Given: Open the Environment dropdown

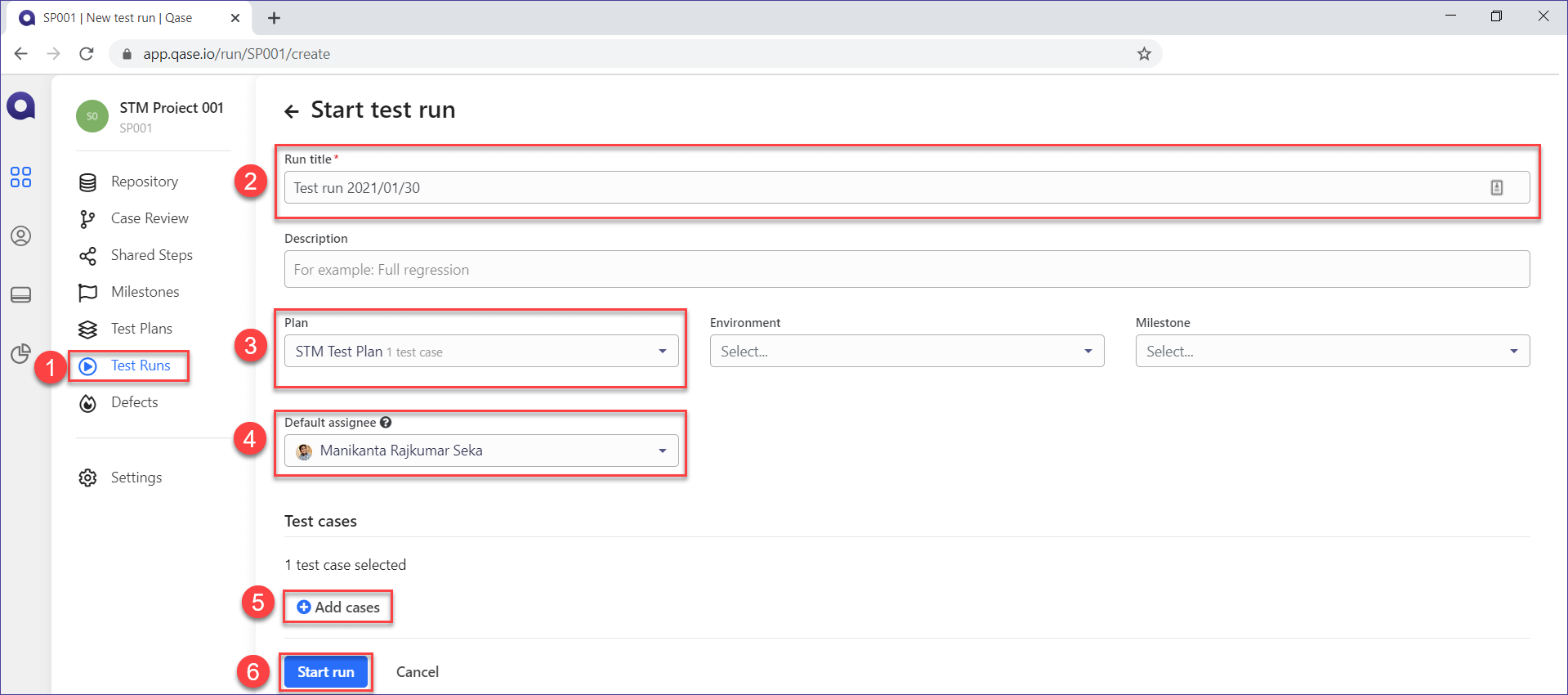Looking at the screenshot, I should 907,351.
